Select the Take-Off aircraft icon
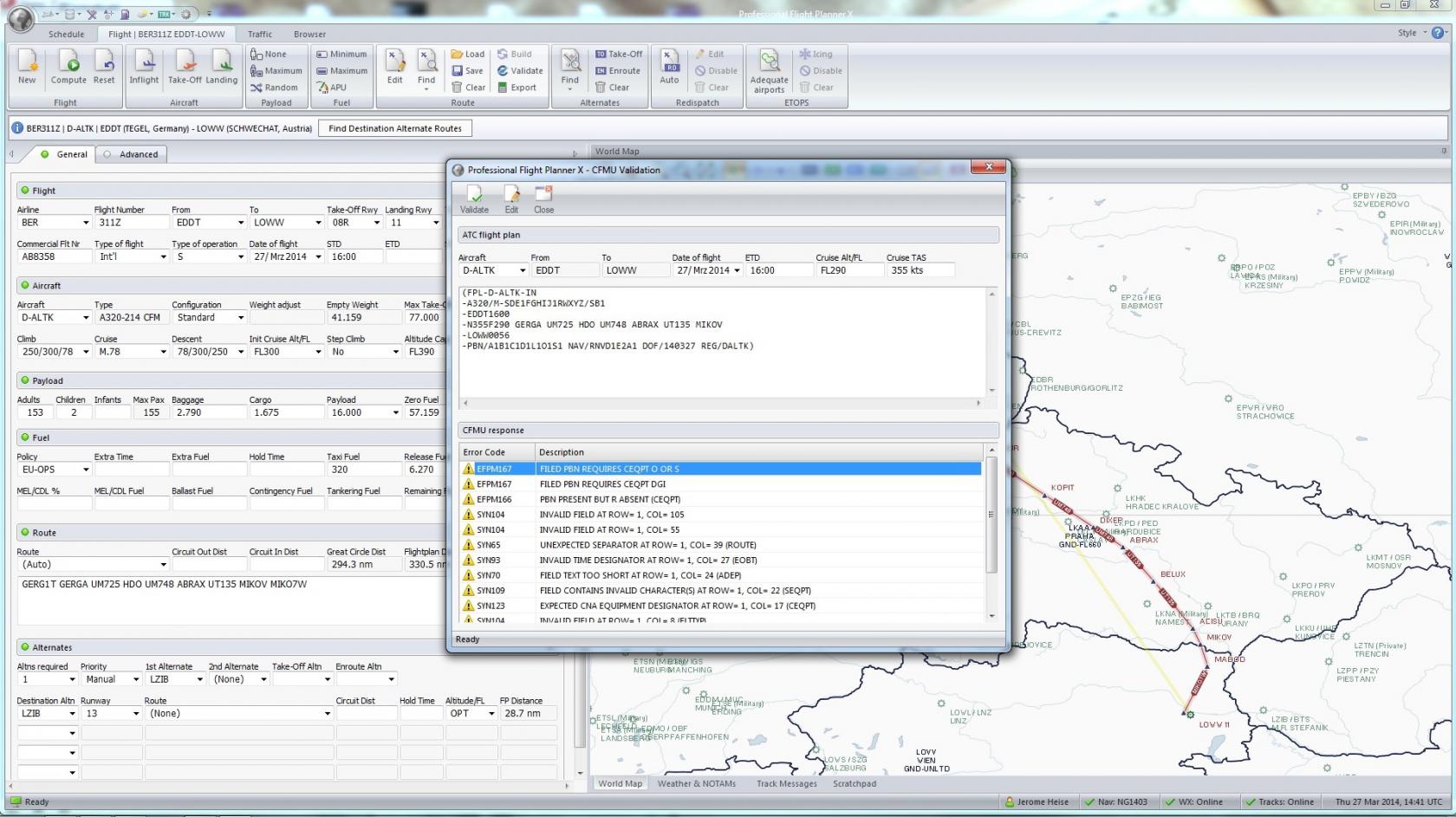Screen dimensions: 1456x817 click(x=184, y=67)
